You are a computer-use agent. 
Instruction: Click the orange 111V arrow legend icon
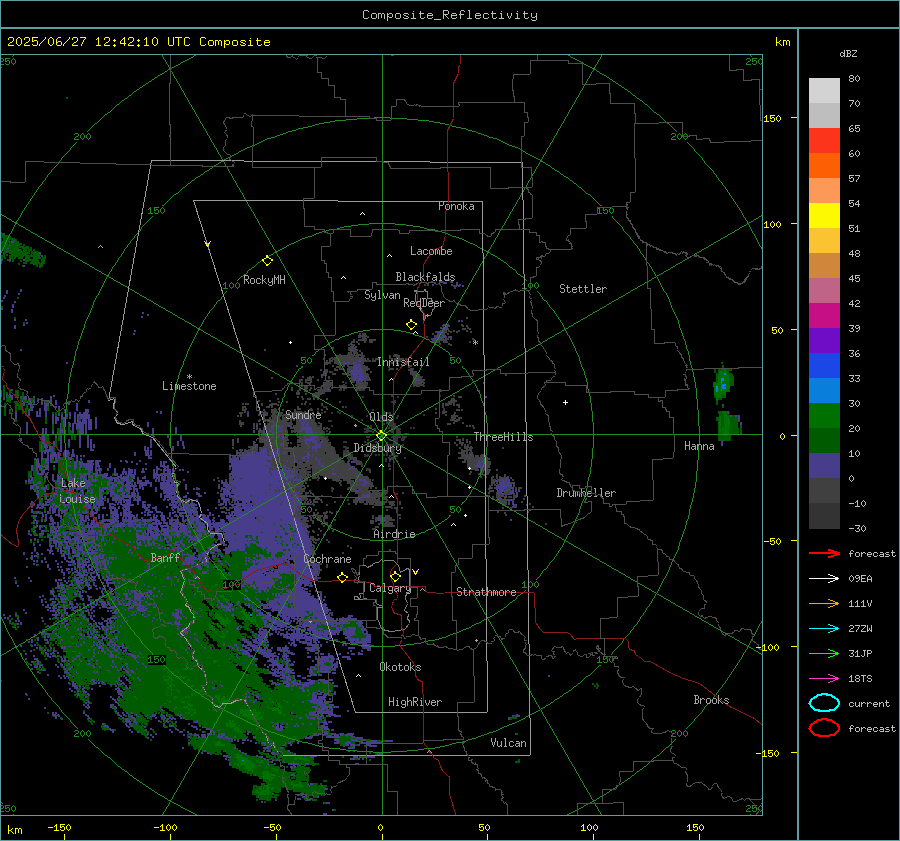tap(824, 603)
